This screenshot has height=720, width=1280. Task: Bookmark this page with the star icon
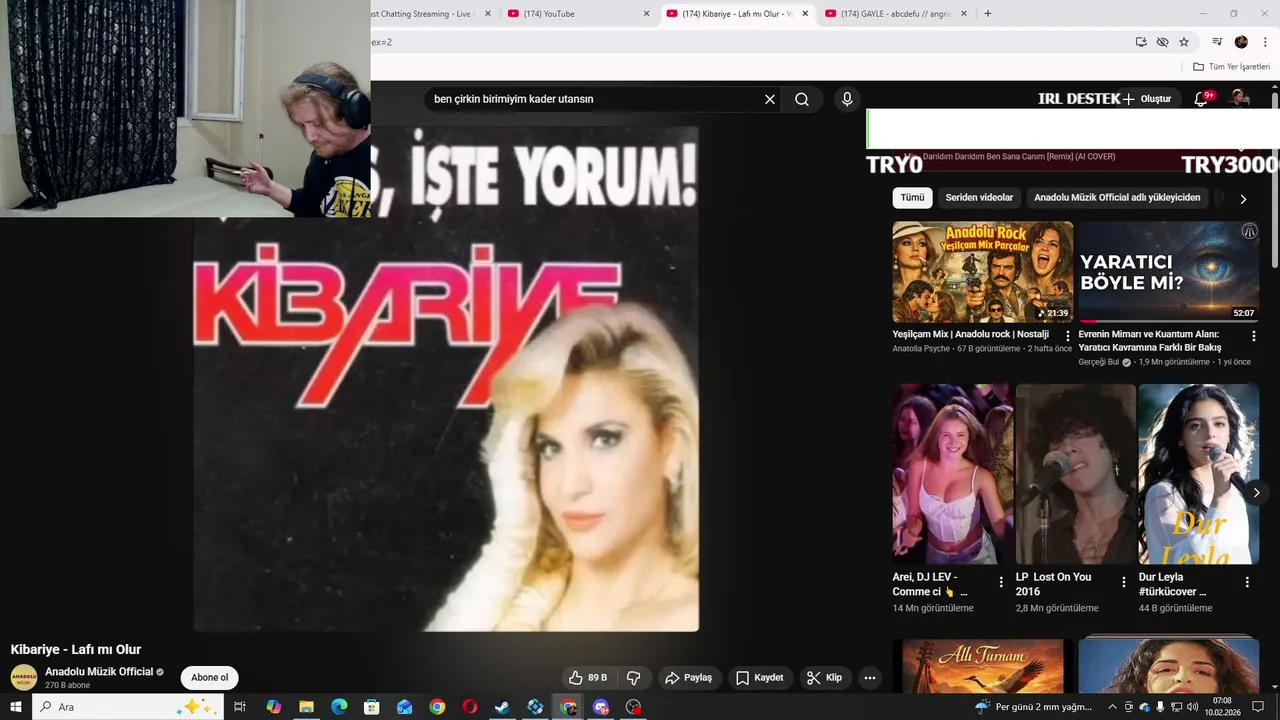(x=1184, y=42)
